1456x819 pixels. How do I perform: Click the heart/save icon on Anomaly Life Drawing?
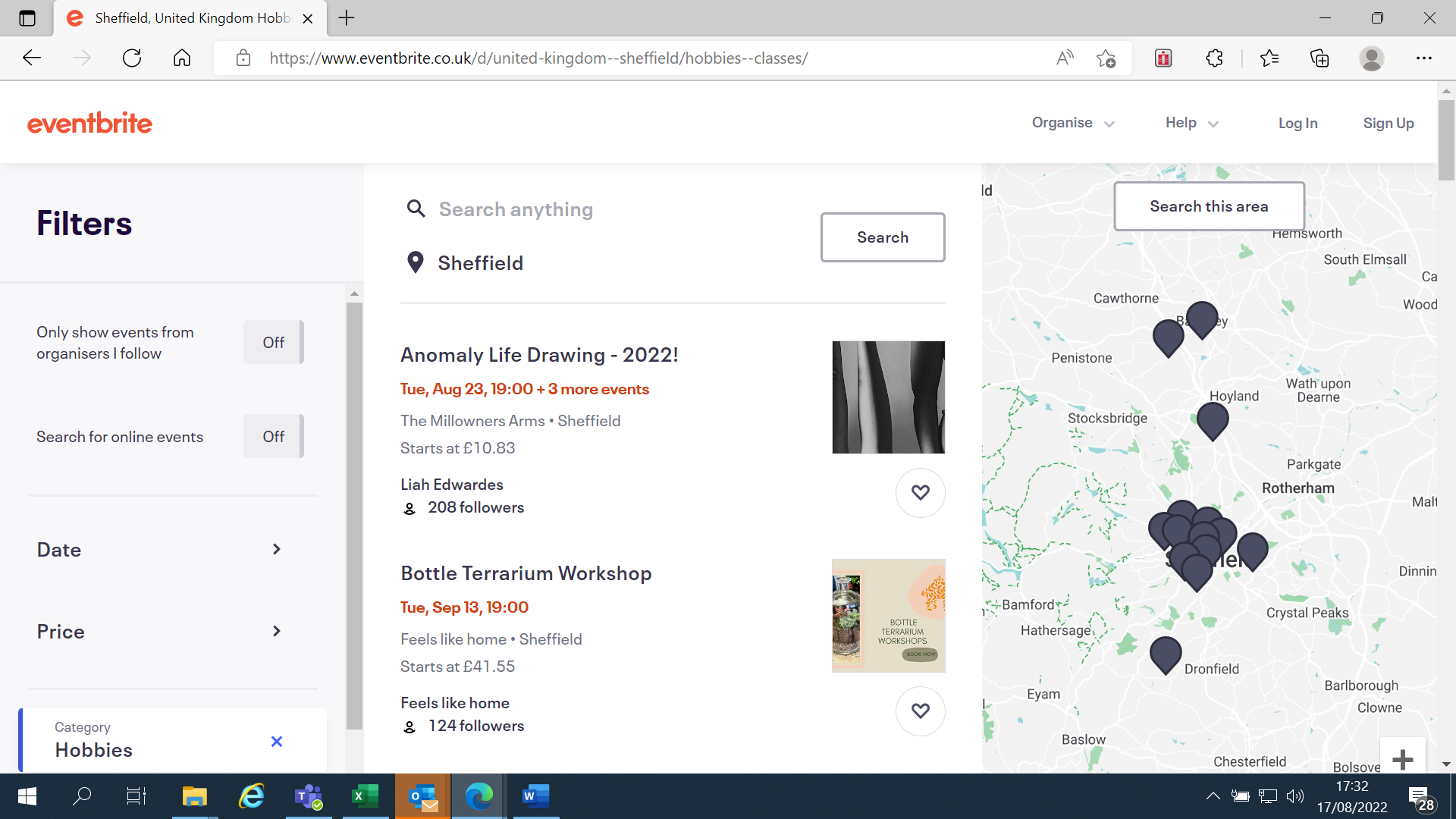(x=919, y=492)
